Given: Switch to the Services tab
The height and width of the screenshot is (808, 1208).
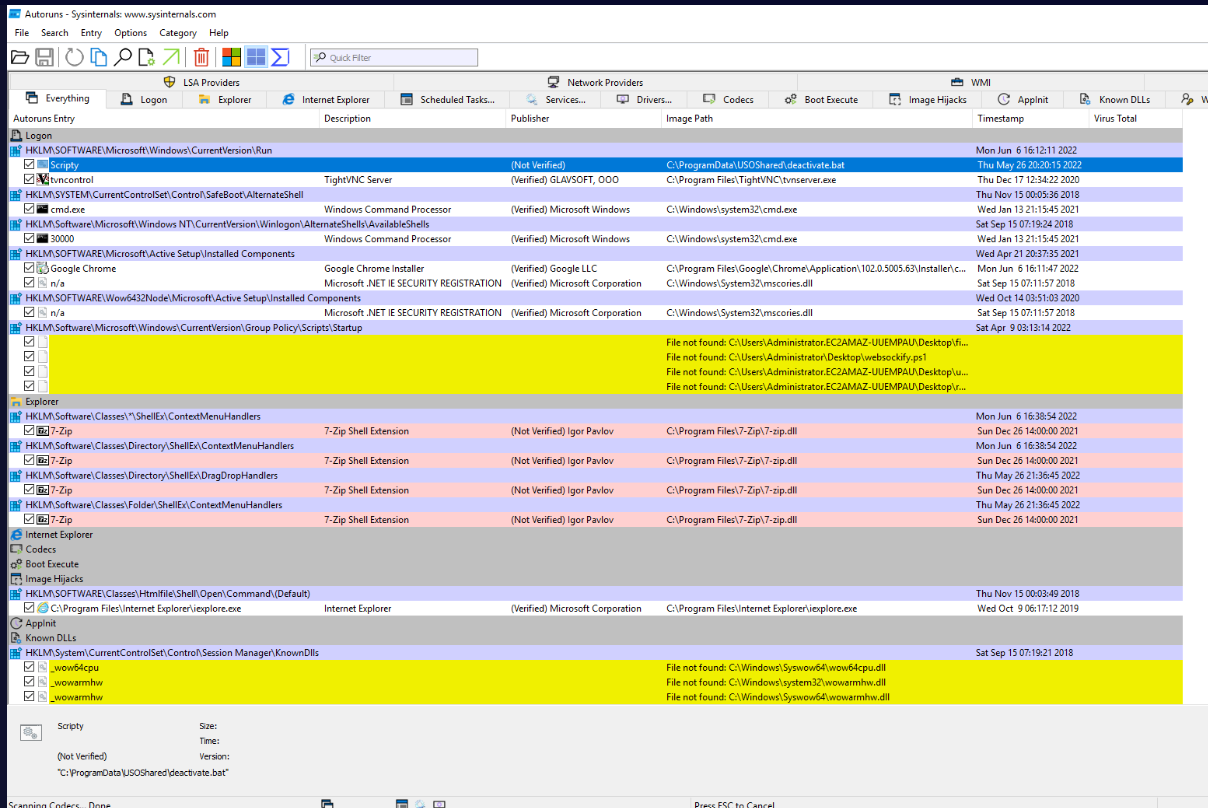Looking at the screenshot, I should coord(557,100).
